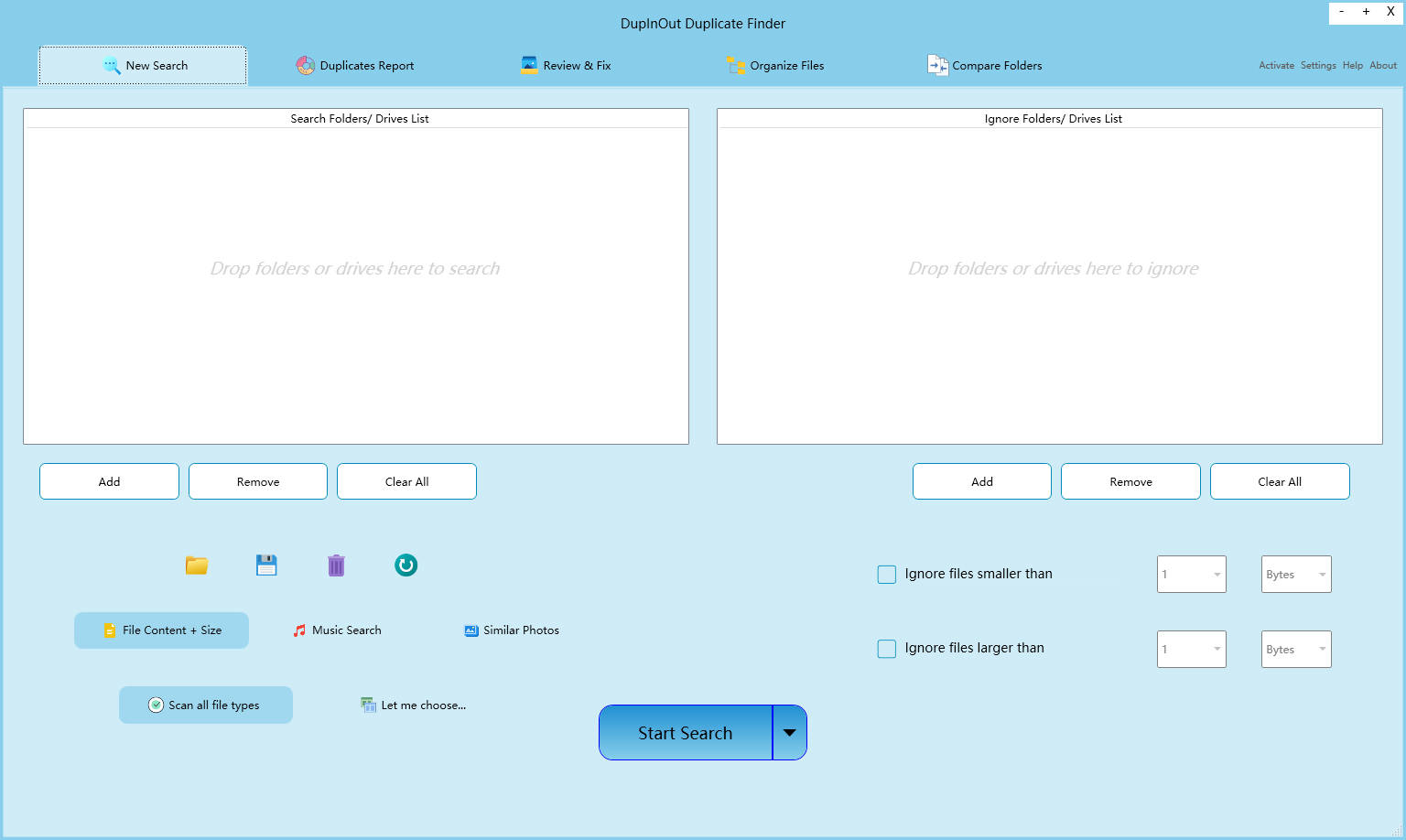
Task: Select Music Search mode
Action: (337, 630)
